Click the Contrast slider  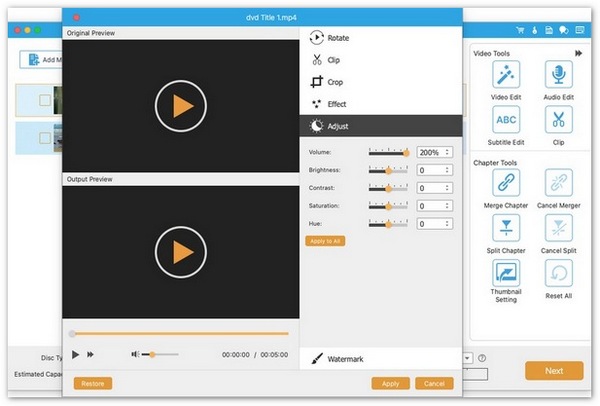point(388,188)
